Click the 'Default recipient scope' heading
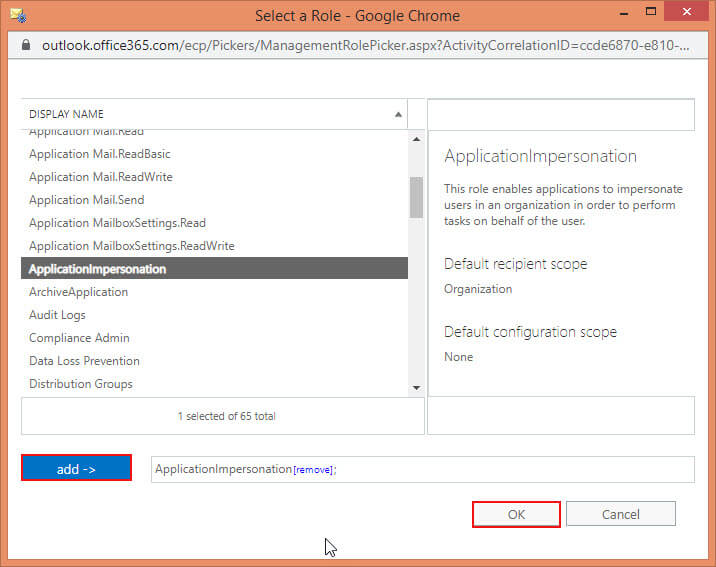 [x=516, y=264]
